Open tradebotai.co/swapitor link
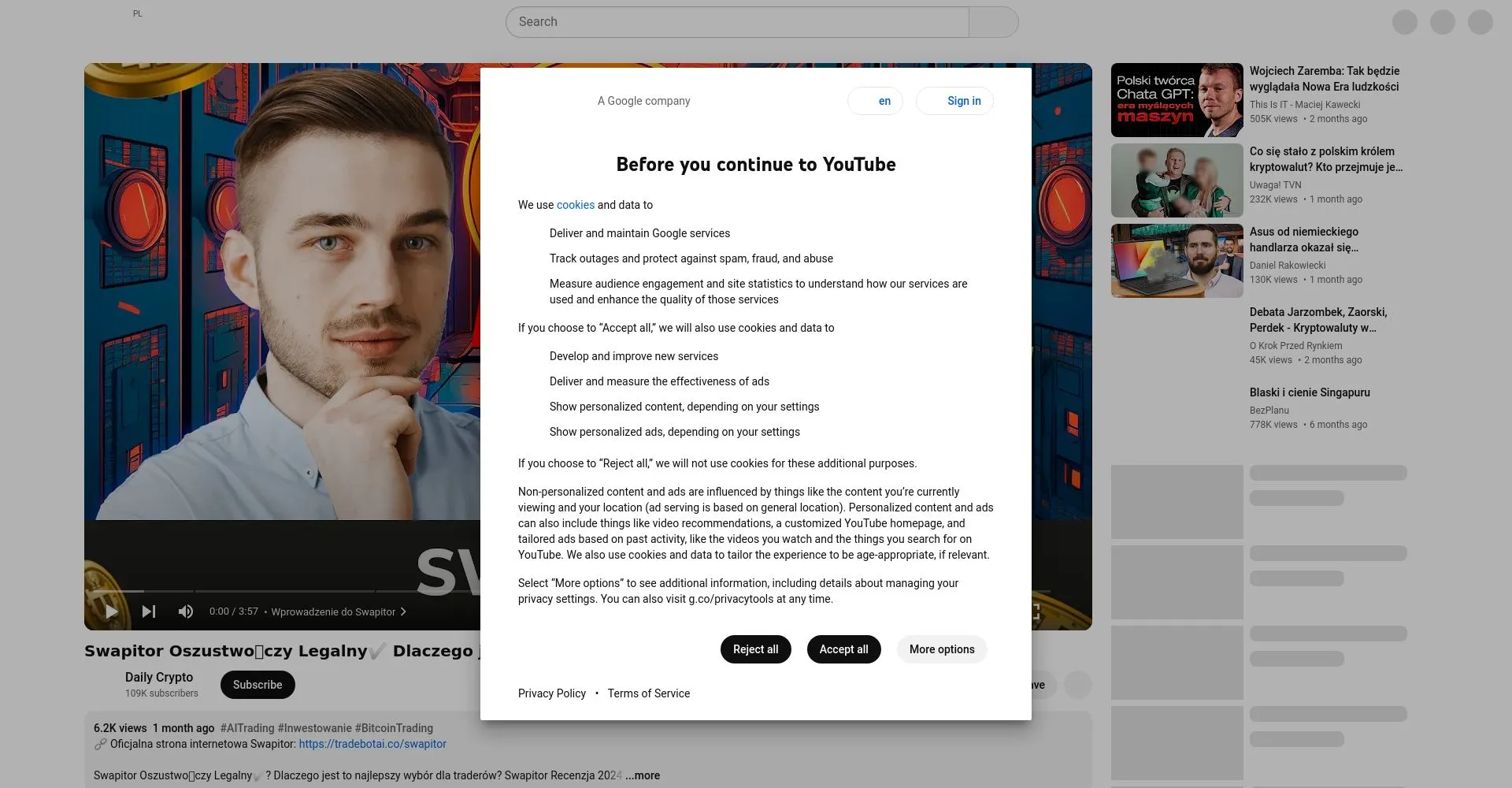 click(372, 744)
